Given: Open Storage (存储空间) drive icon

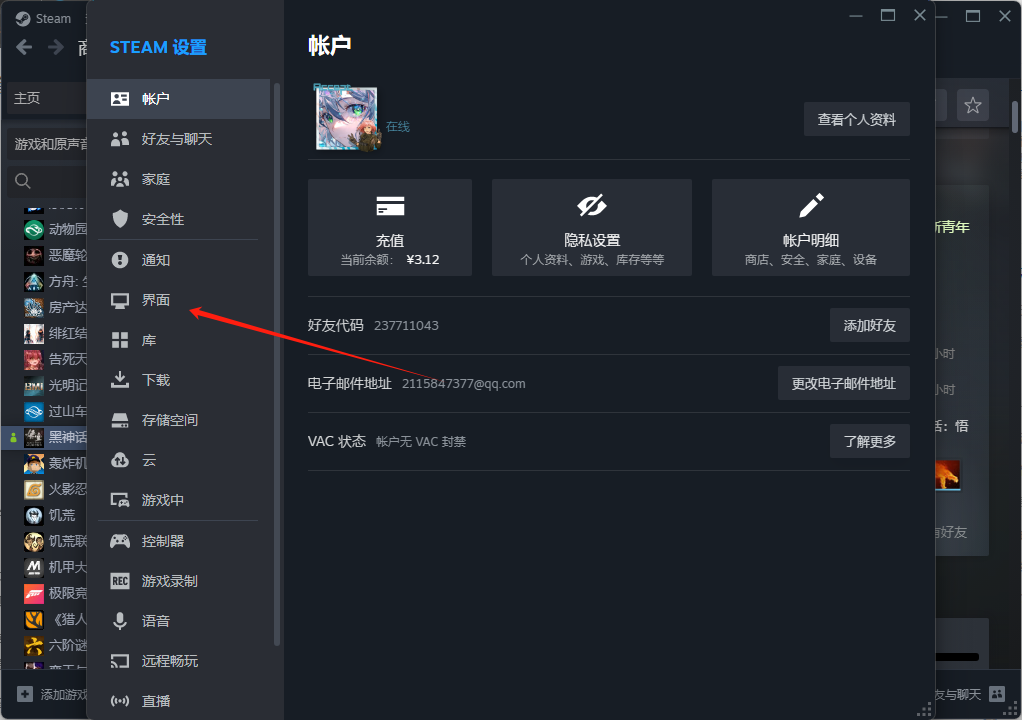Looking at the screenshot, I should point(120,420).
